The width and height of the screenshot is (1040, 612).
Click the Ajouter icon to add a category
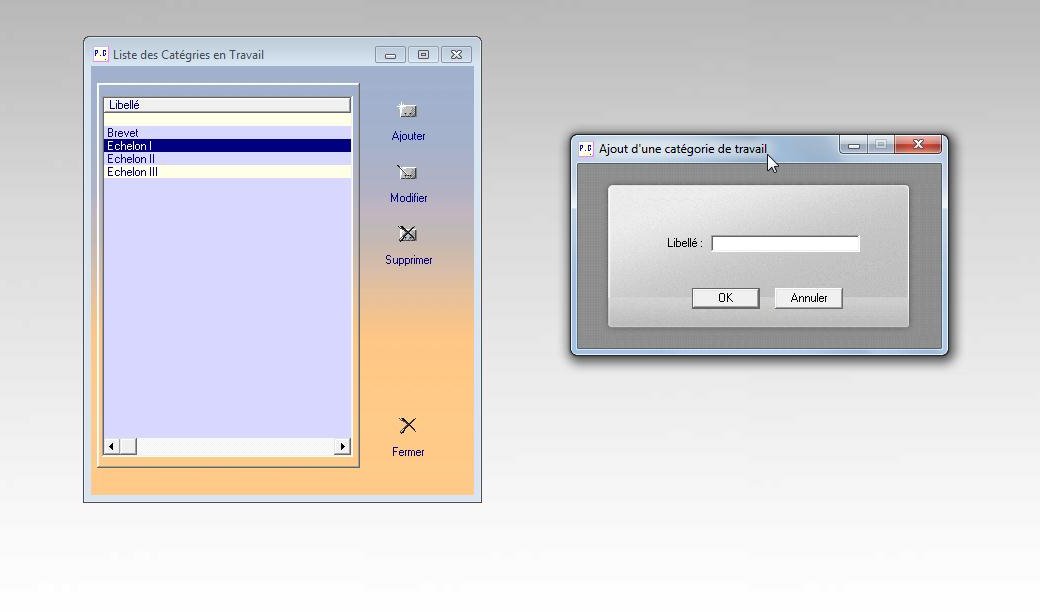pyautogui.click(x=407, y=111)
